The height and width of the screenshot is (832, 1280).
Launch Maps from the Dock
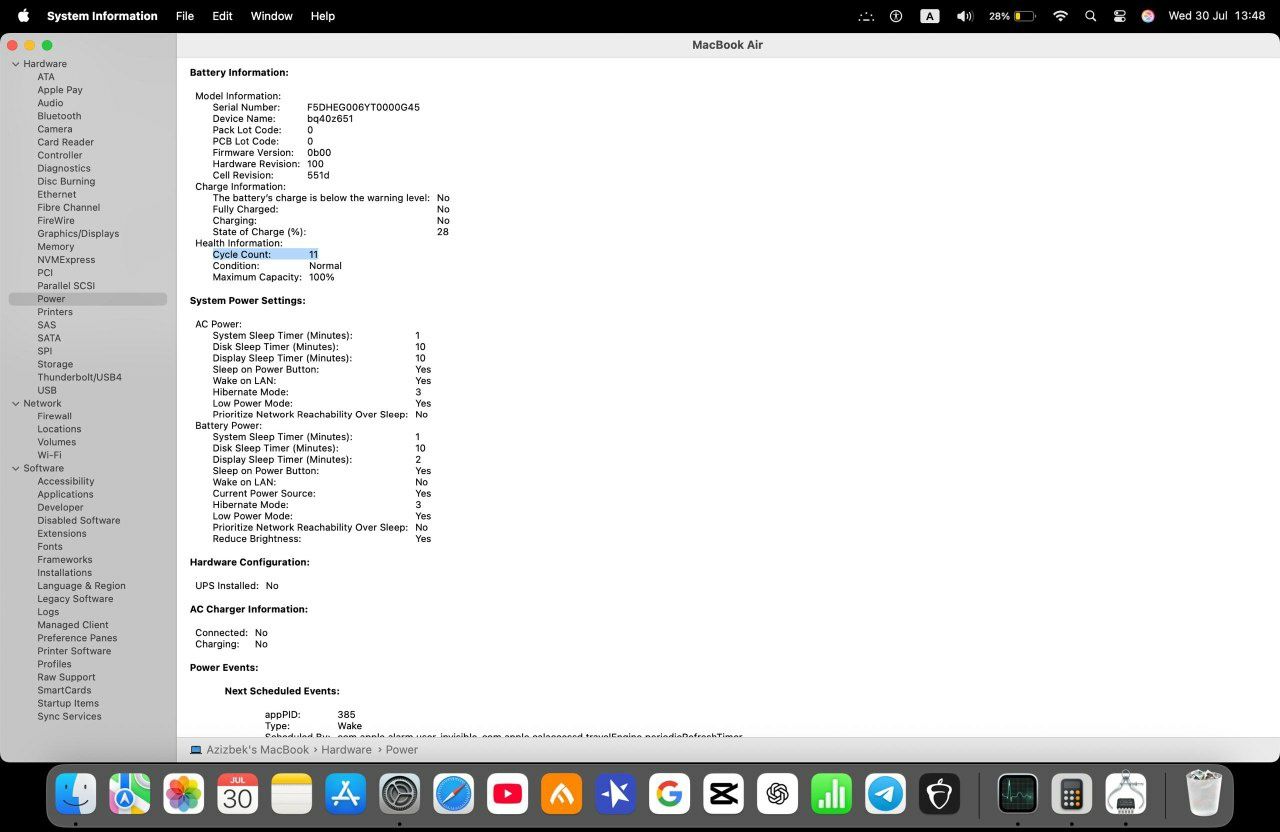click(x=130, y=794)
